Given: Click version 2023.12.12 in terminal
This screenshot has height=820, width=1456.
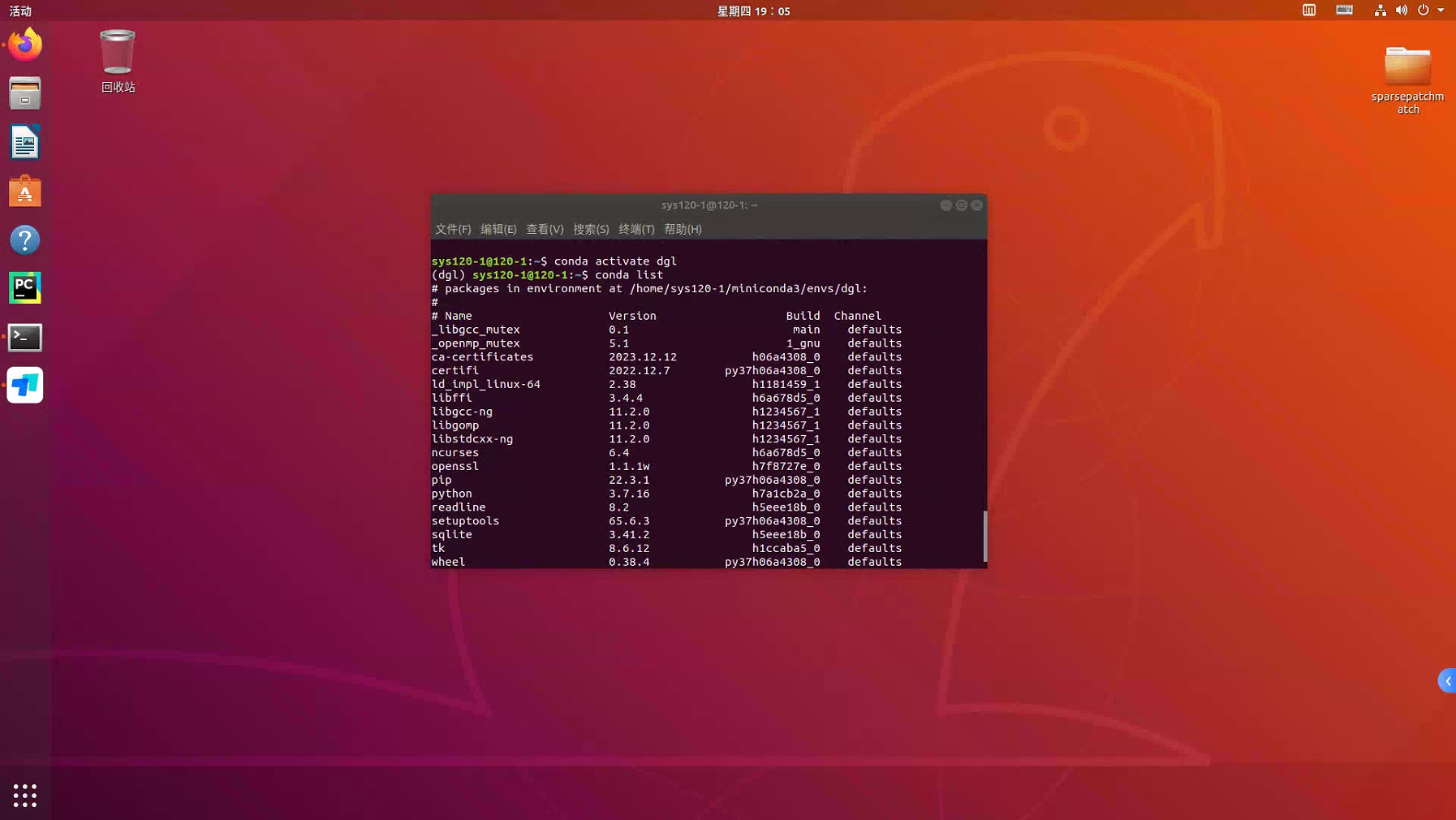Looking at the screenshot, I should [643, 356].
